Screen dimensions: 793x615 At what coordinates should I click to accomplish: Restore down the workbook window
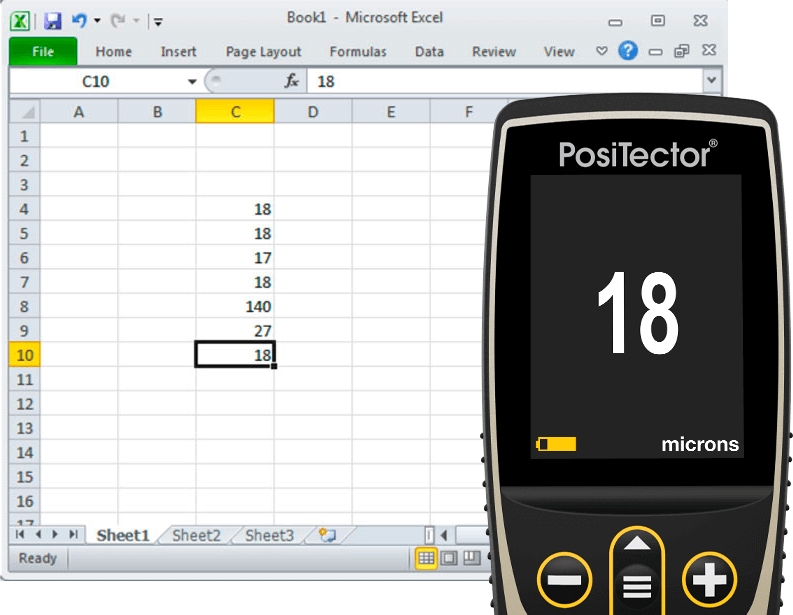[682, 51]
